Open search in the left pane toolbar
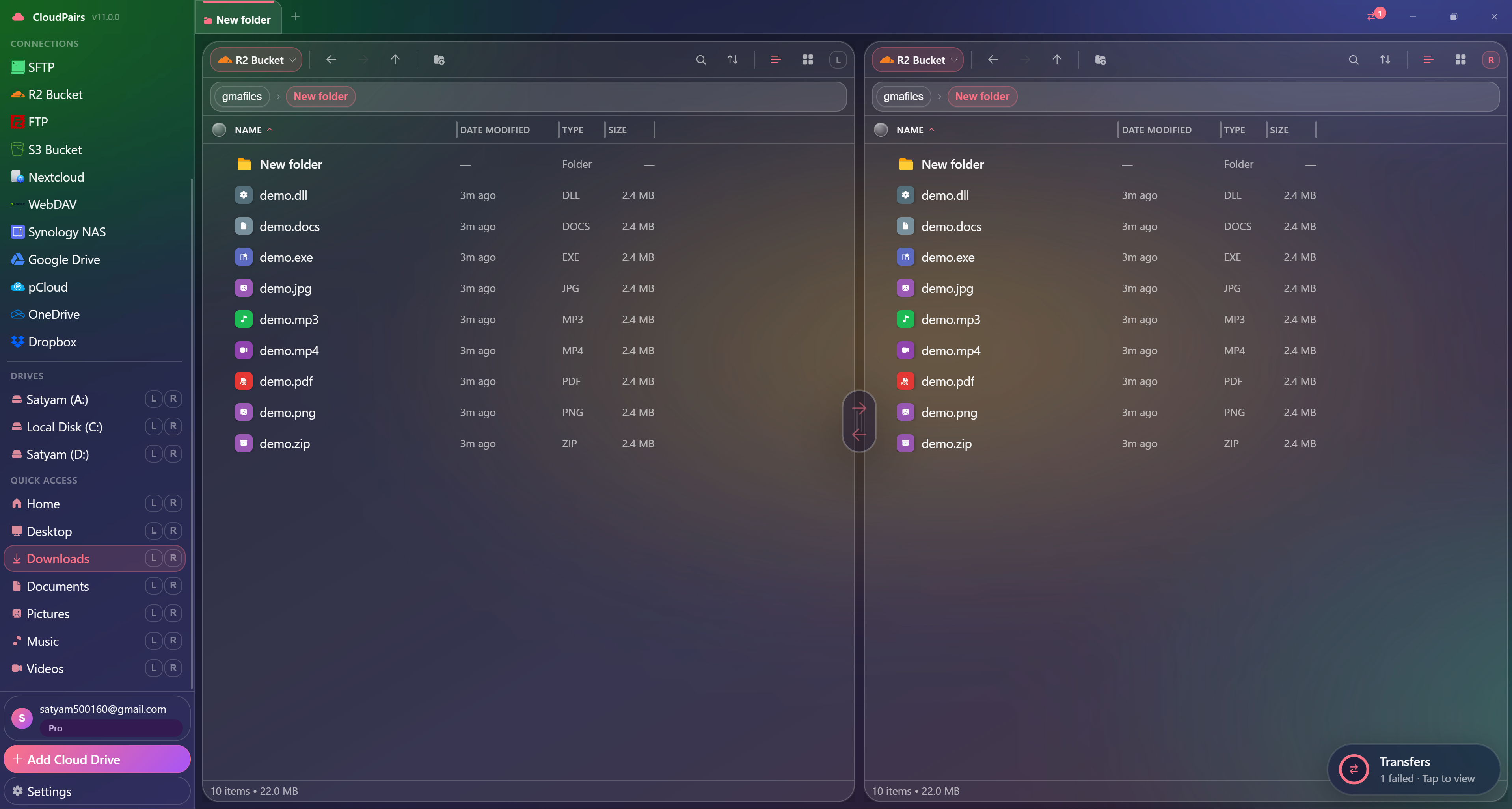This screenshot has height=809, width=1512. pos(700,60)
